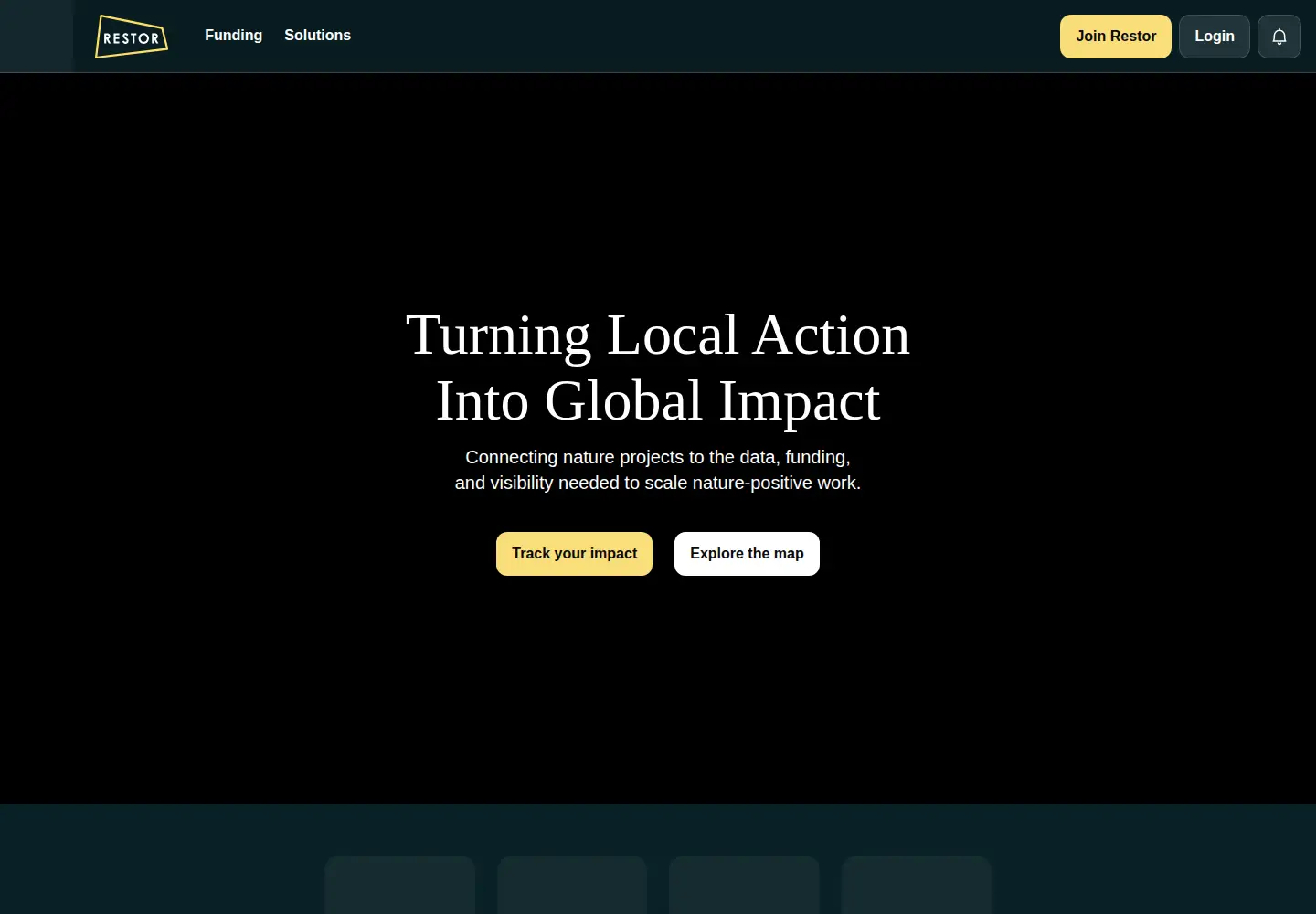Click the Login button
The image size is (1316, 914).
tap(1215, 37)
